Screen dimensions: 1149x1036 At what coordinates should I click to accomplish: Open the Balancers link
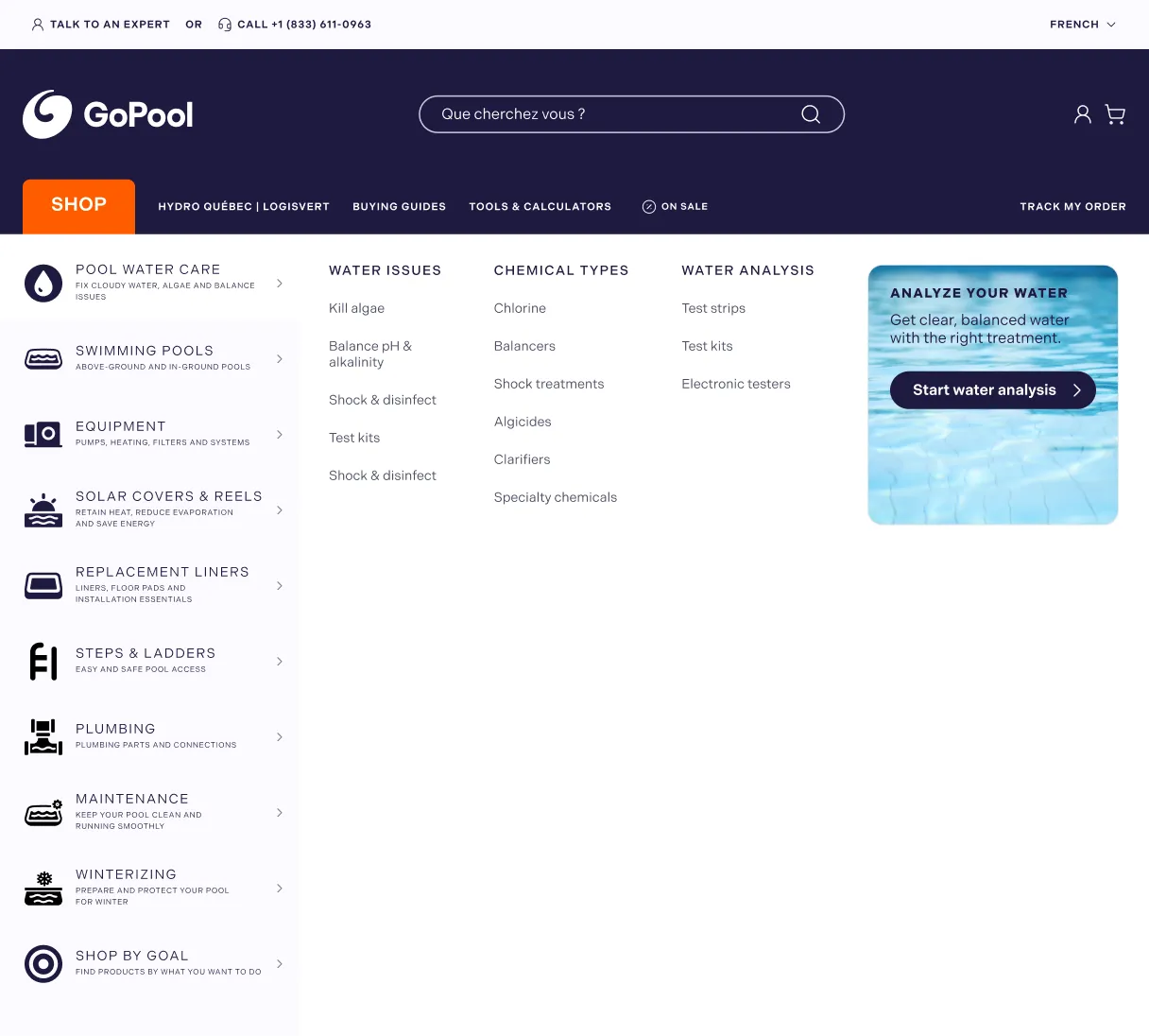click(x=524, y=346)
